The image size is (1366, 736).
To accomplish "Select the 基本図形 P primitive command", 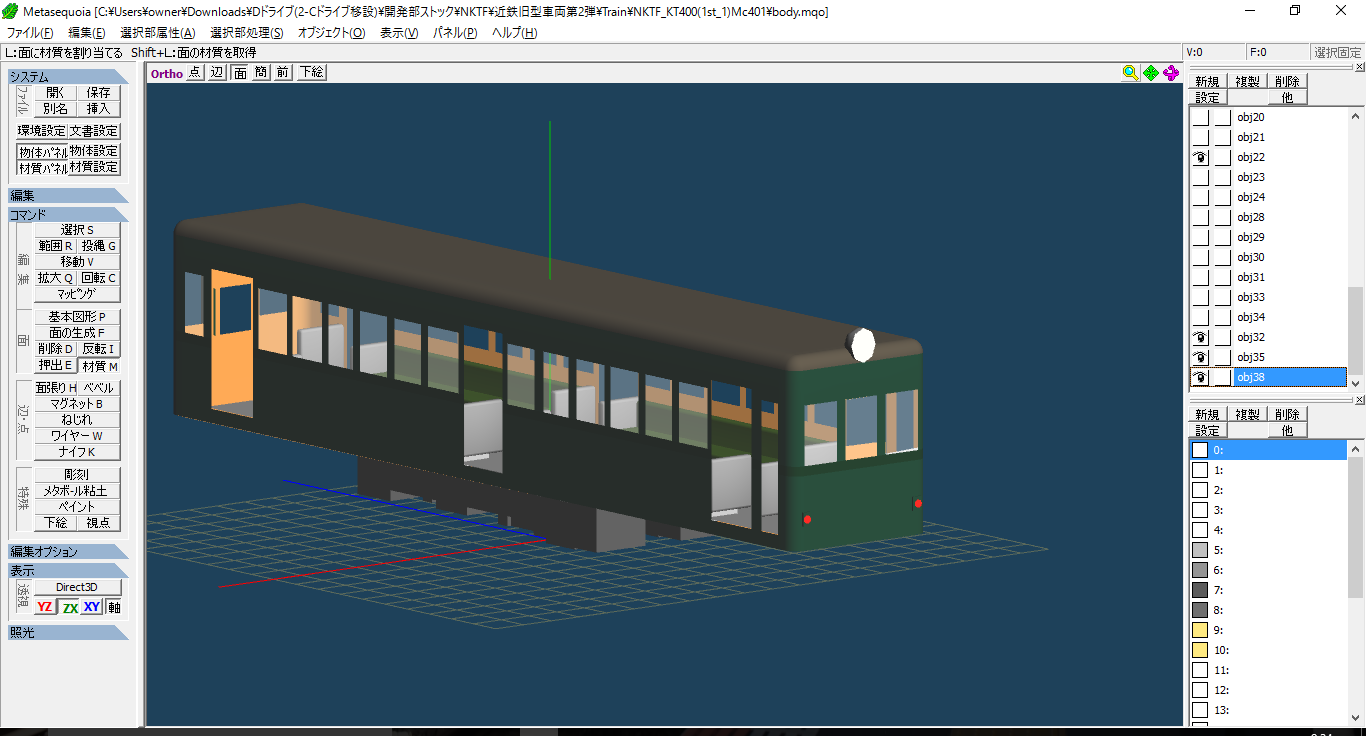I will [77, 317].
